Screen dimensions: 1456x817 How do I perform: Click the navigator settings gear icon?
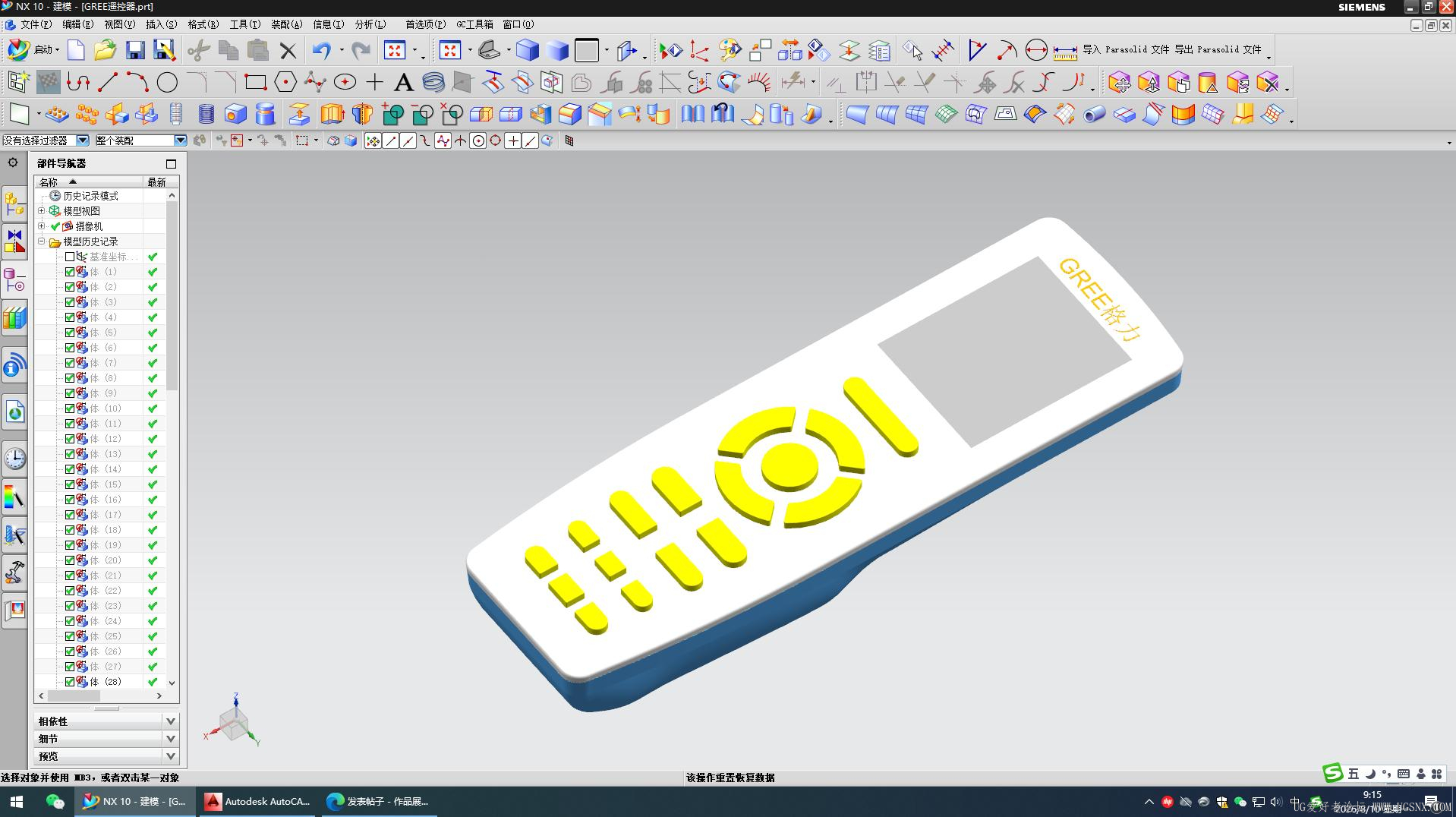point(13,162)
